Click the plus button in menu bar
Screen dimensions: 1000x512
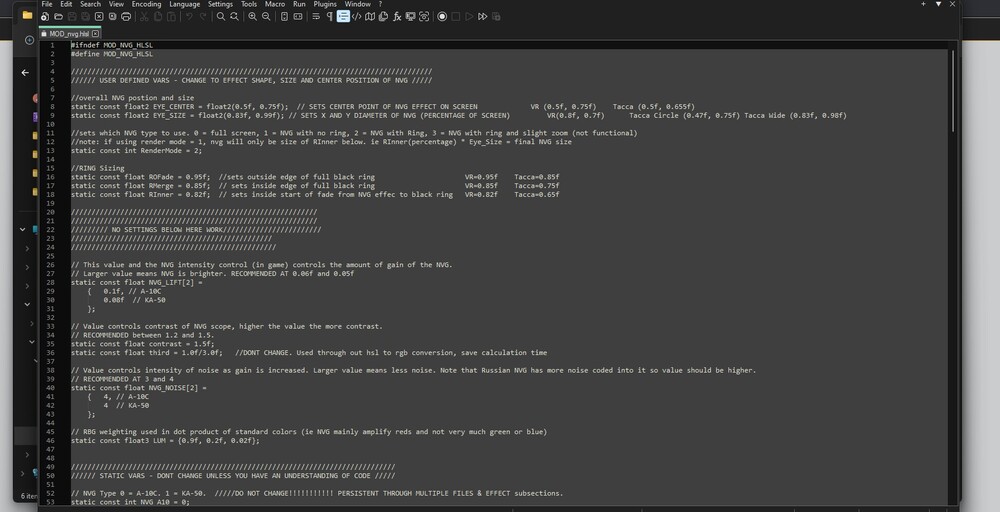pyautogui.click(x=923, y=4)
